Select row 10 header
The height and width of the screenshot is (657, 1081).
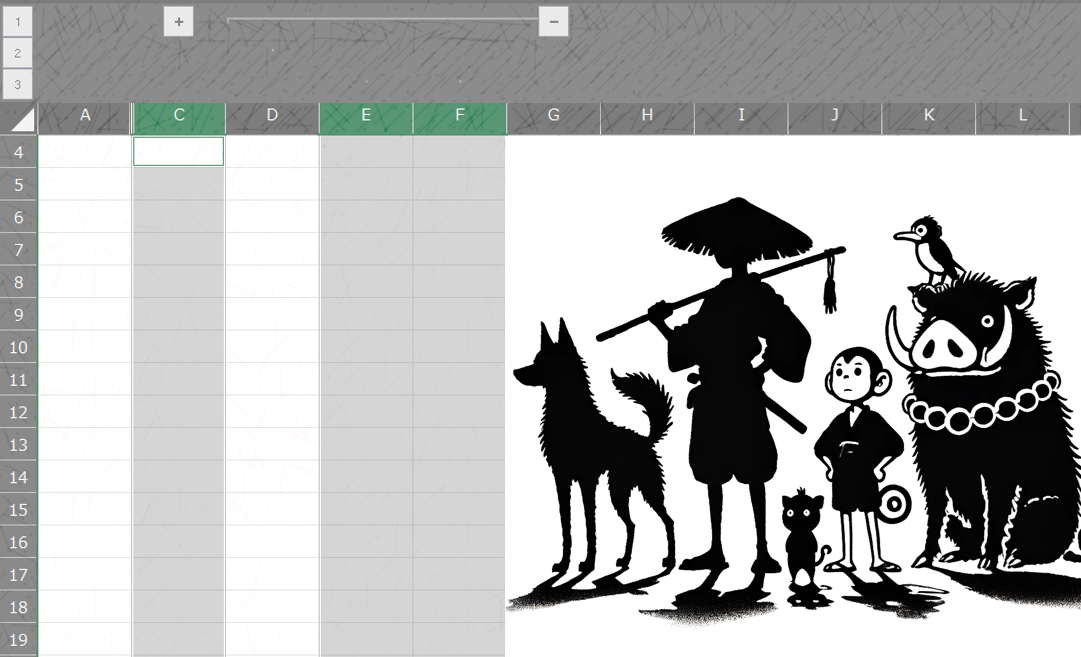click(19, 347)
